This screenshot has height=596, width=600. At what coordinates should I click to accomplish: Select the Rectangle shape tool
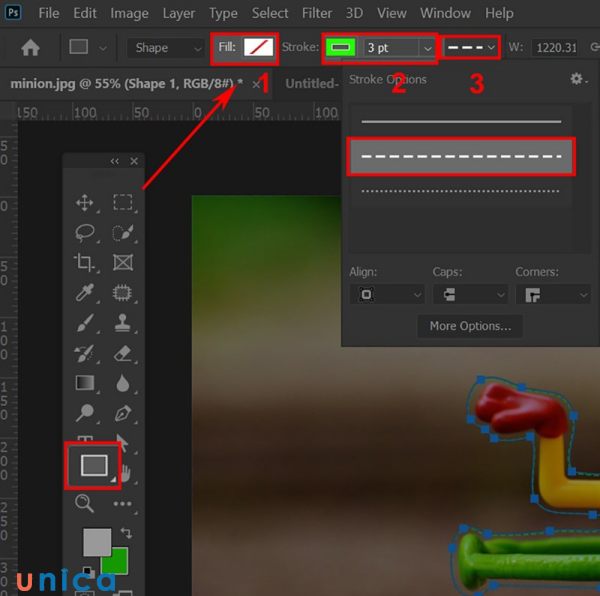[94, 465]
